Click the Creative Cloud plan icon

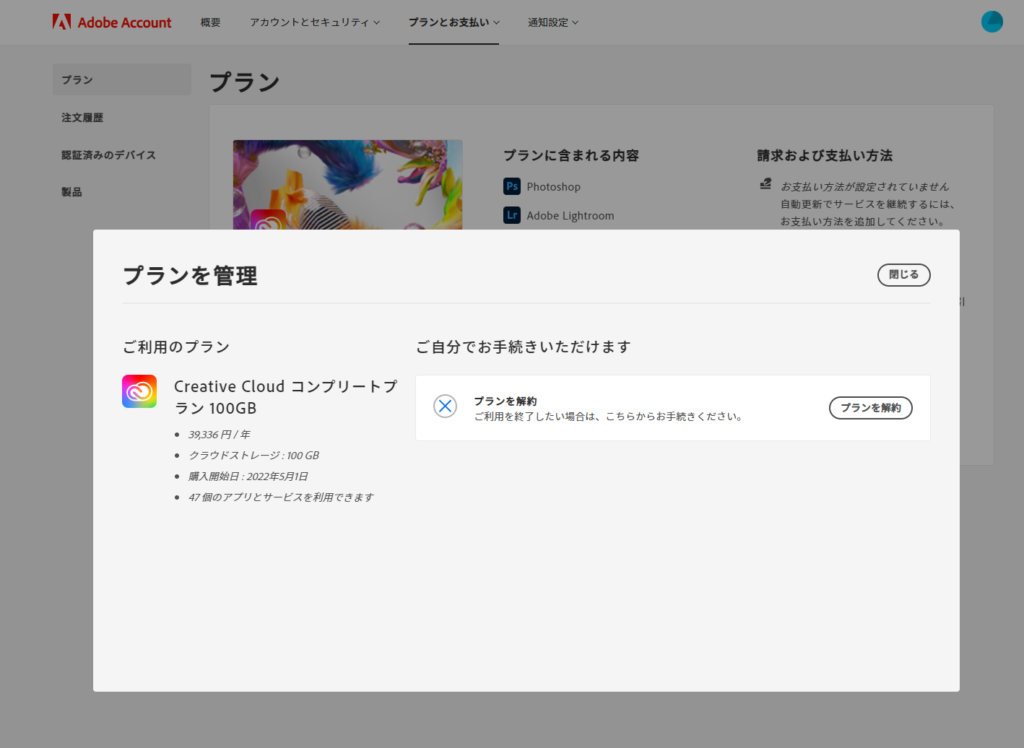pos(139,391)
